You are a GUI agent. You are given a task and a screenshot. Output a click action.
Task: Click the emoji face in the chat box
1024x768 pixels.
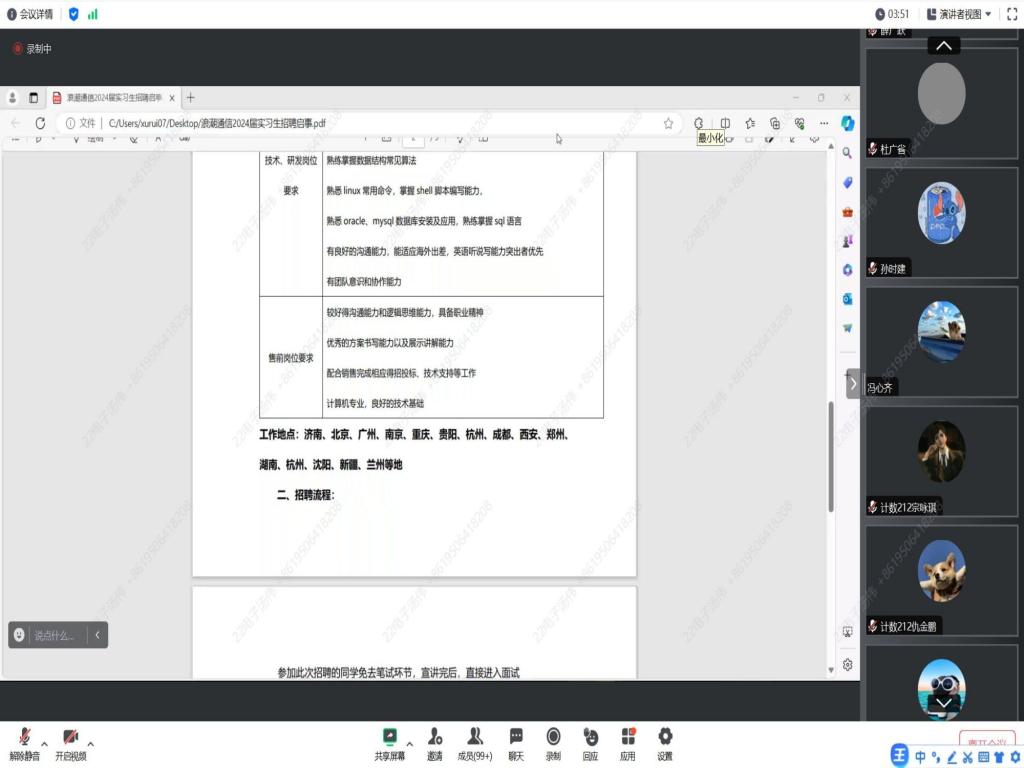[19, 635]
